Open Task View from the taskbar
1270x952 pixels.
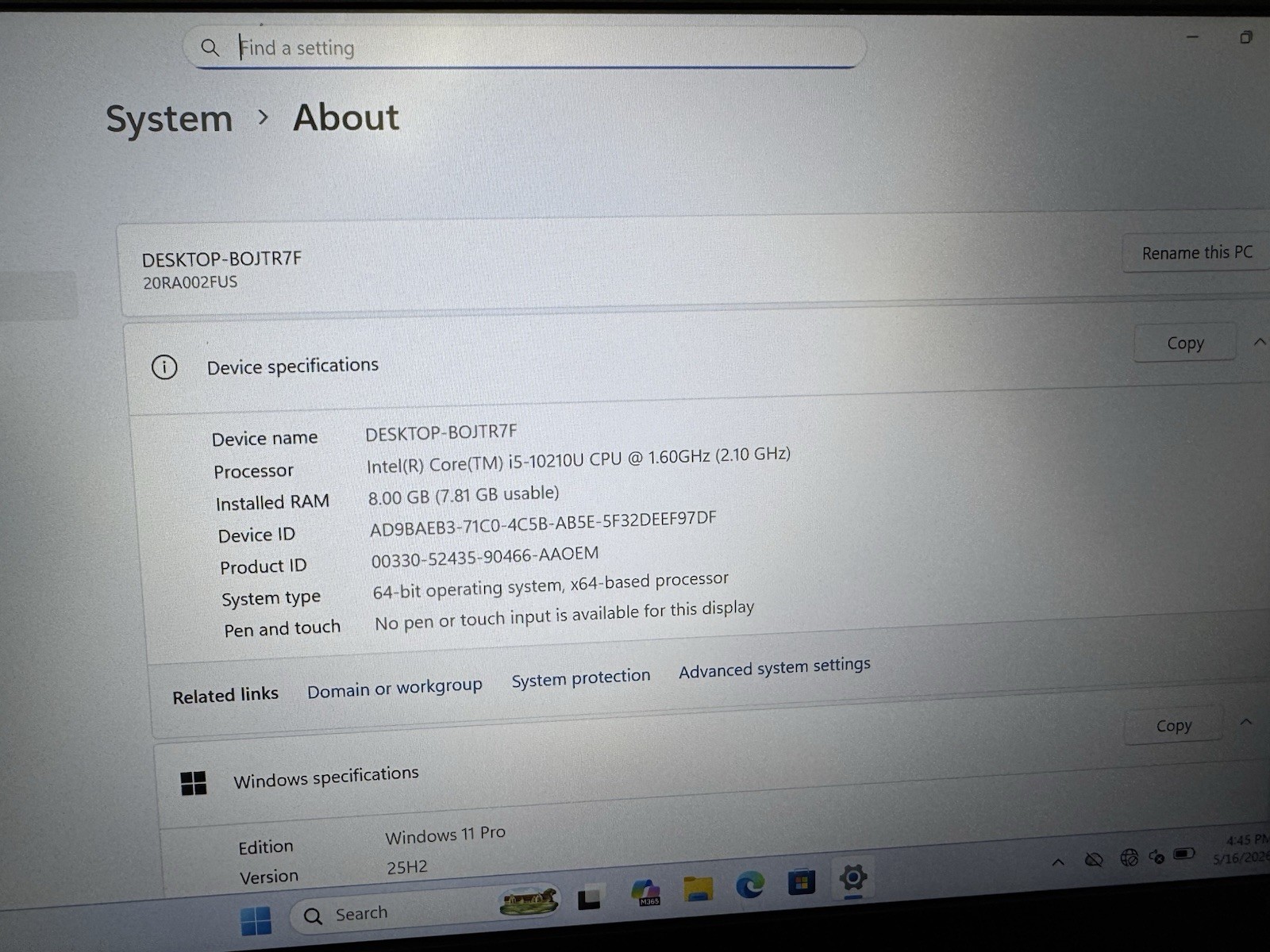[x=589, y=898]
